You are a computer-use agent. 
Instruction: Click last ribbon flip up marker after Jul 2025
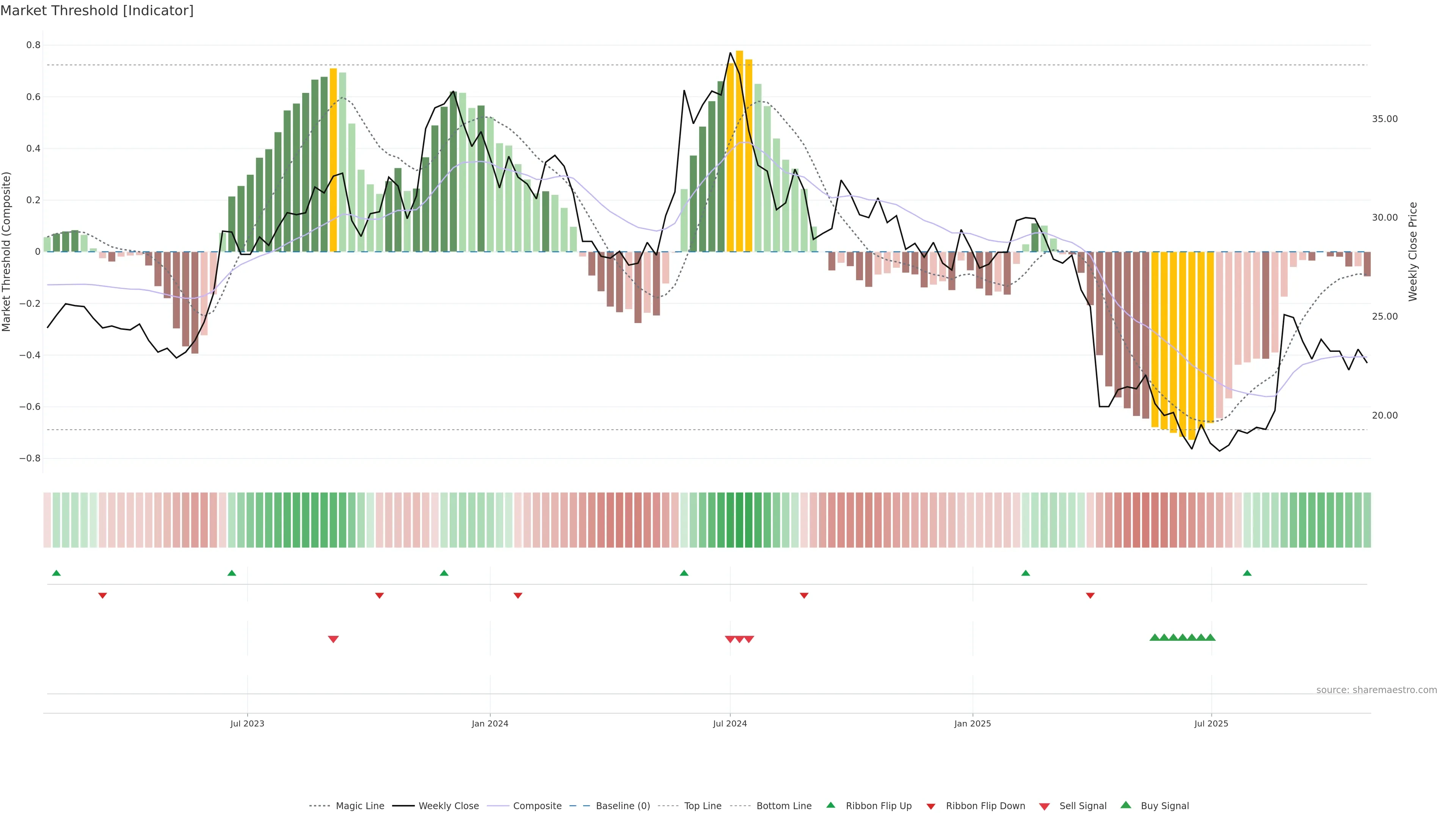(x=1247, y=573)
